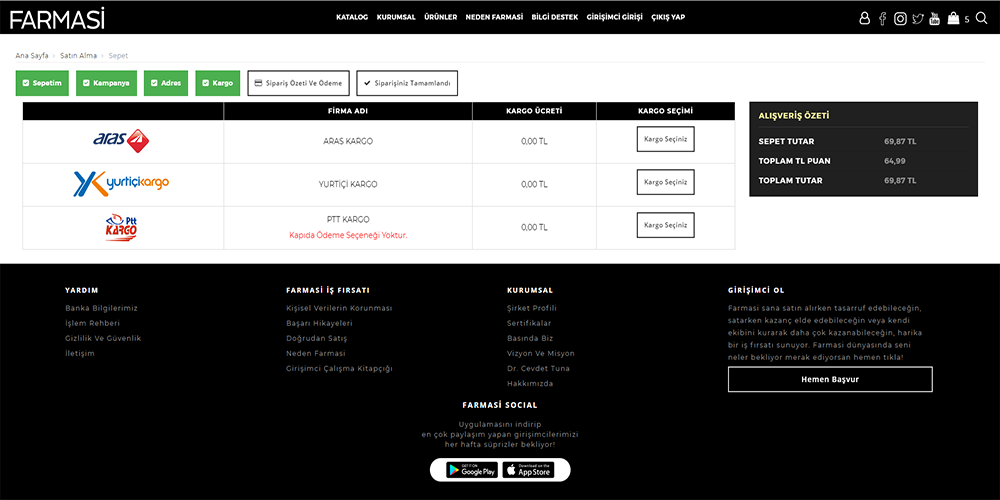Open NEDEN FARMASİ menu item

pyautogui.click(x=494, y=17)
